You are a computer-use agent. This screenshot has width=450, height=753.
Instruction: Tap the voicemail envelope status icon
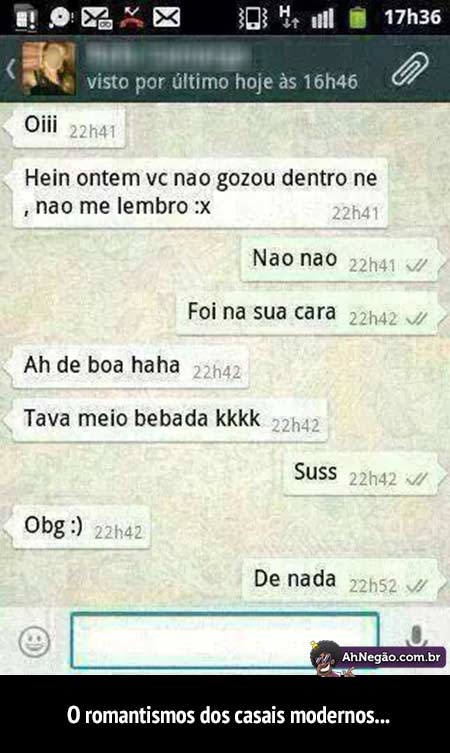pyautogui.click(x=96, y=18)
